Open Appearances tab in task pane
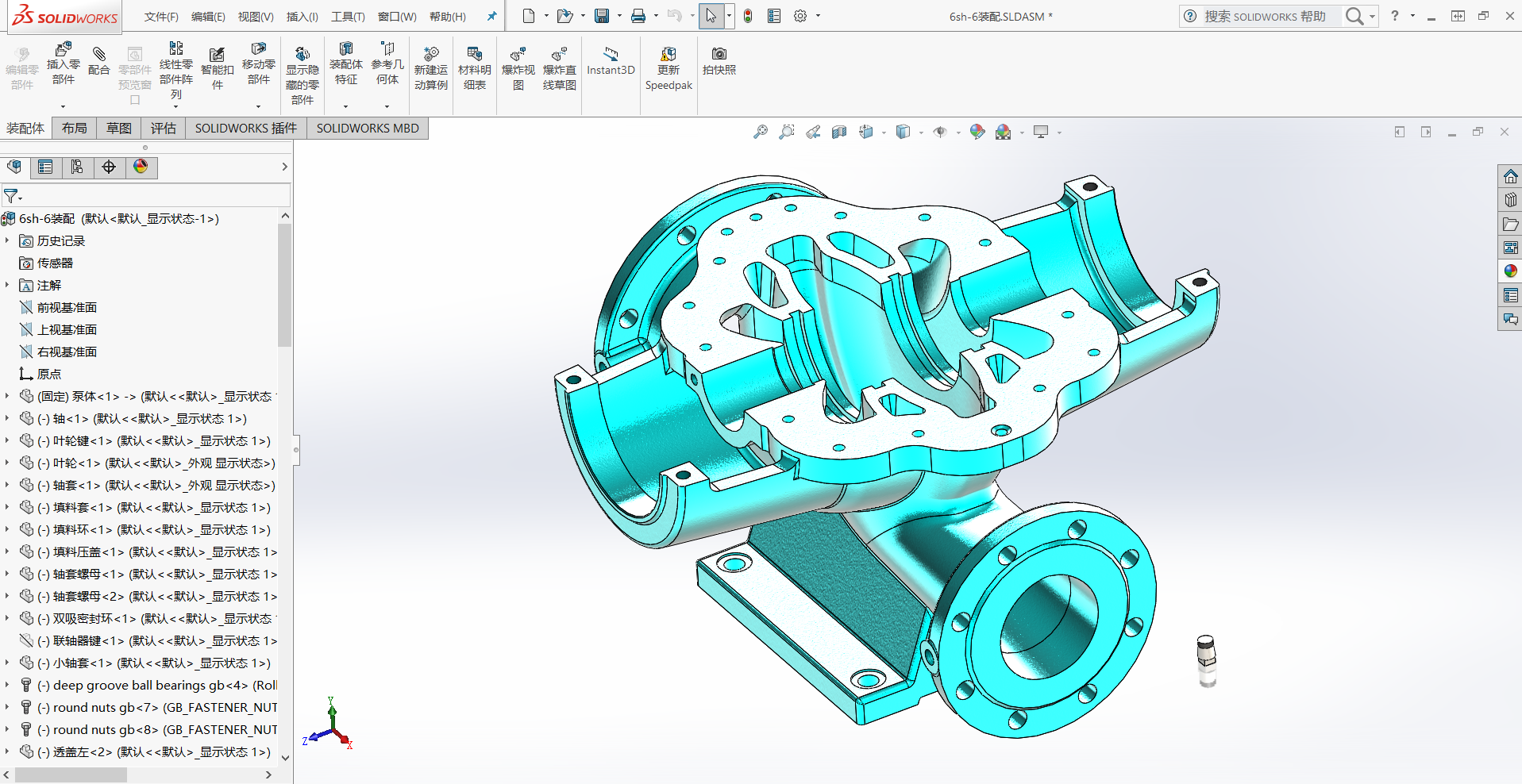Viewport: 1522px width, 784px height. (x=1510, y=271)
